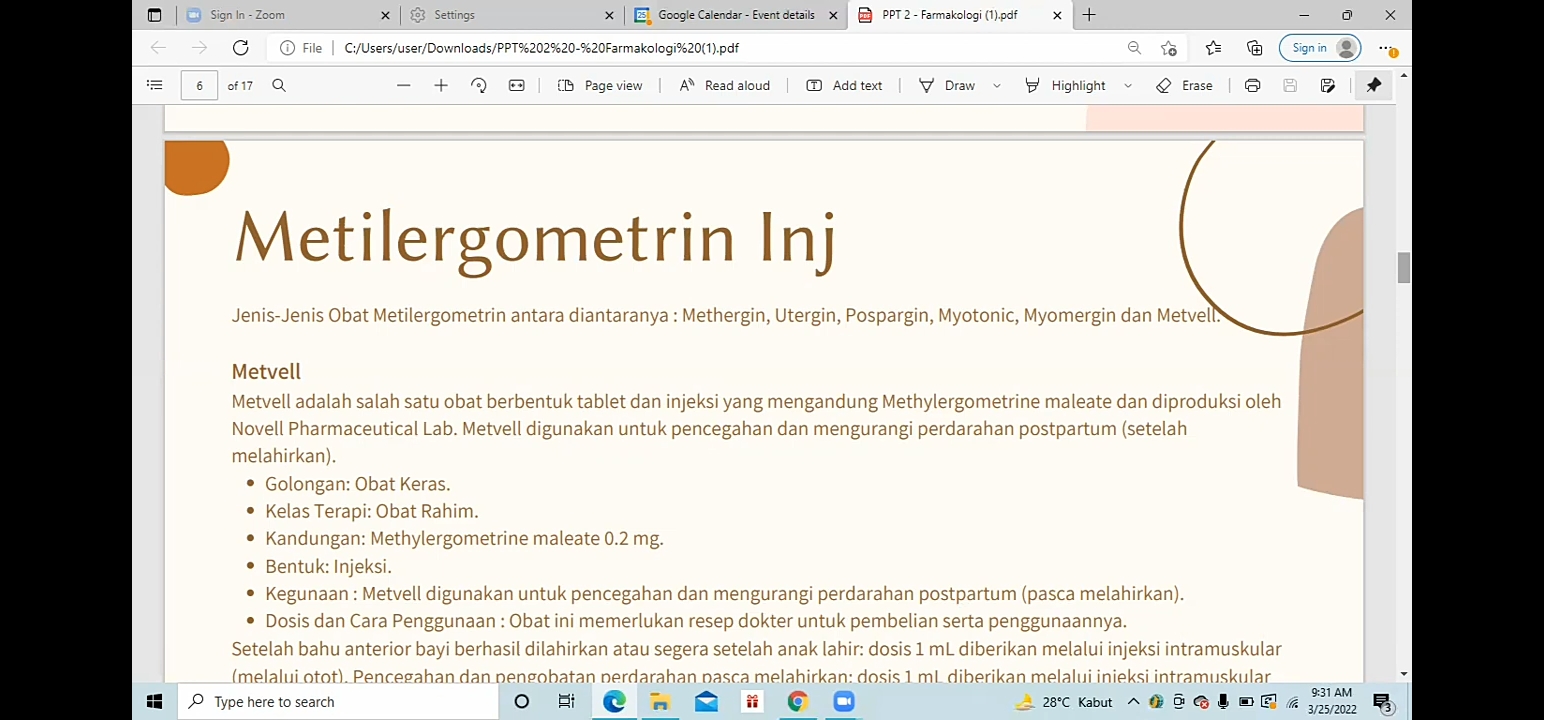Viewport: 1544px width, 720px height.
Task: Select the fit to width icon
Action: coord(516,86)
